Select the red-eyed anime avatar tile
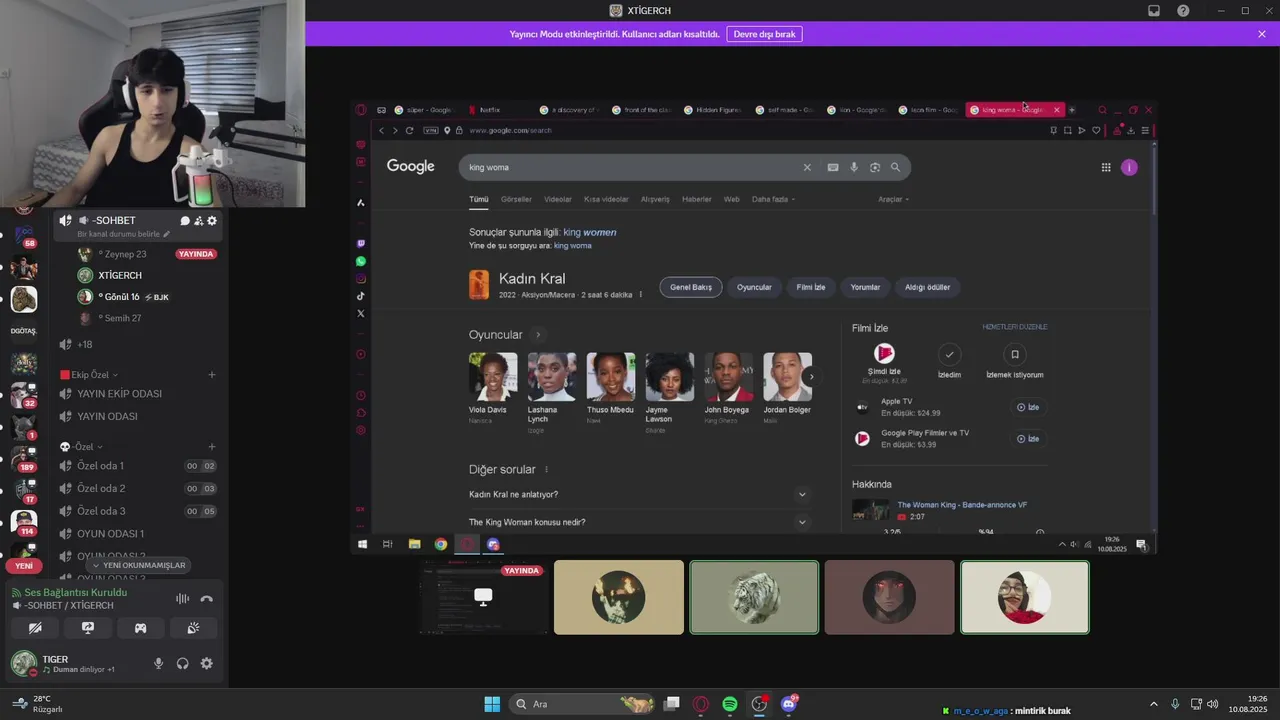 click(x=889, y=597)
